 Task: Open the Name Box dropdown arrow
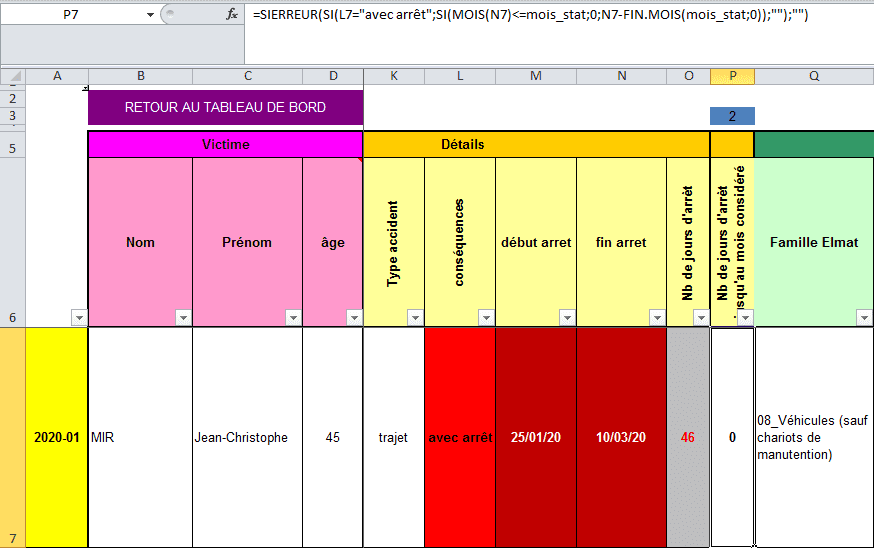[149, 15]
